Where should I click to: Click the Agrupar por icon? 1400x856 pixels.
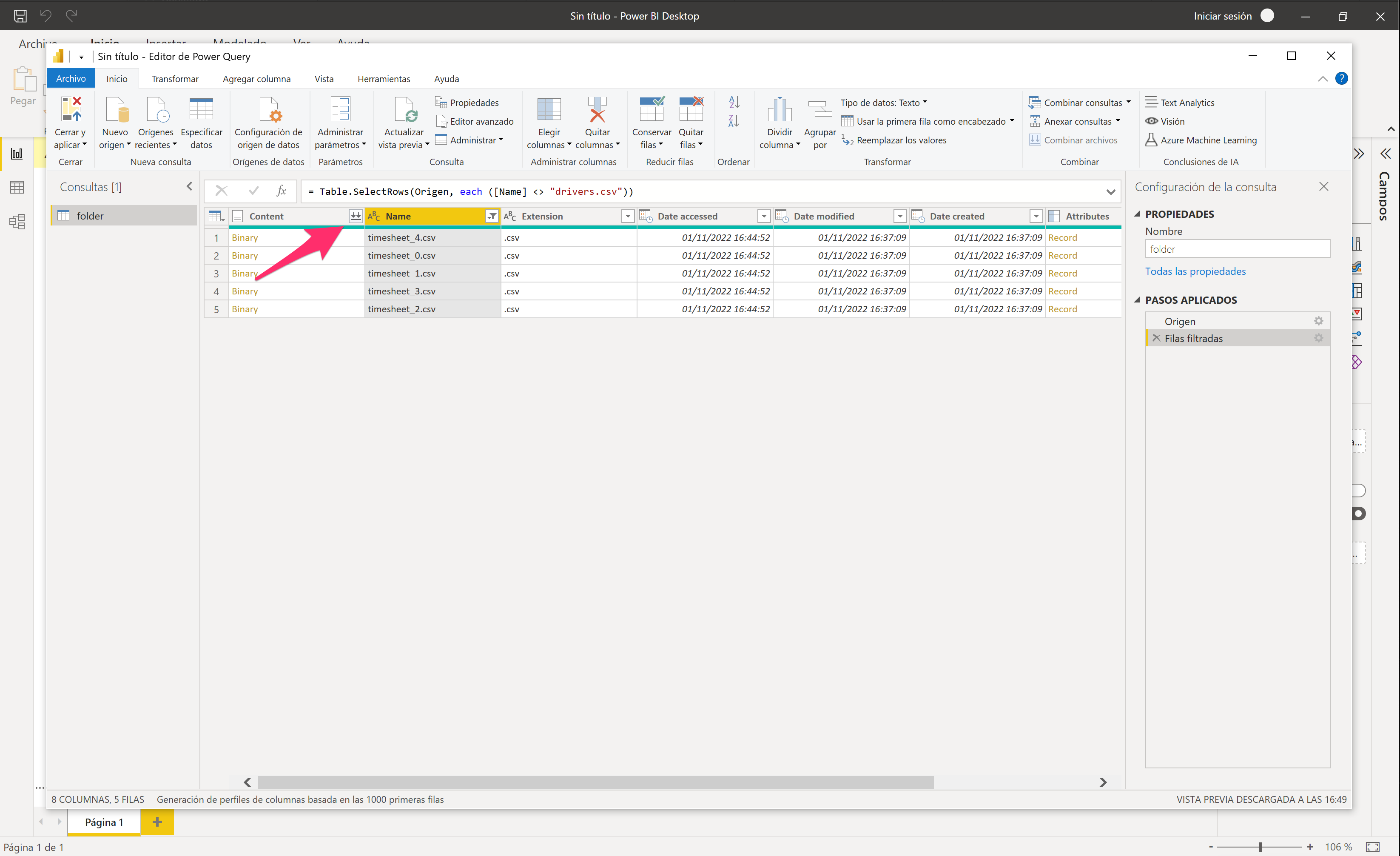click(820, 109)
